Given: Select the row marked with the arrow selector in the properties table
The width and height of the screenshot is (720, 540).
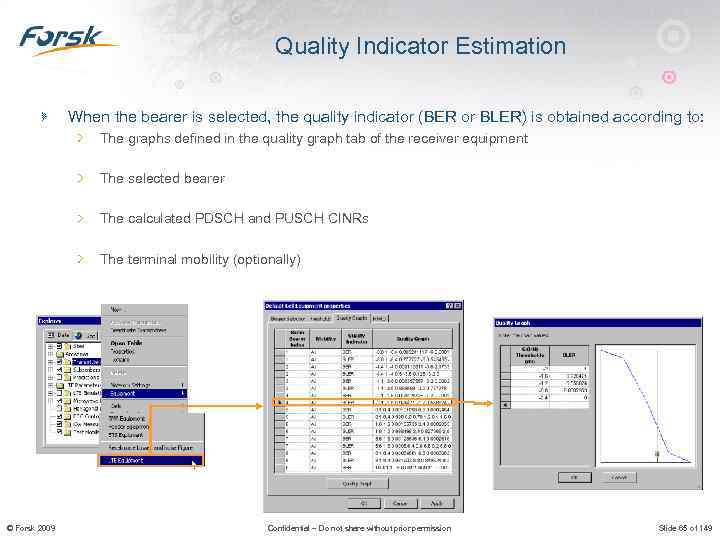Looking at the screenshot, I should 363,402.
